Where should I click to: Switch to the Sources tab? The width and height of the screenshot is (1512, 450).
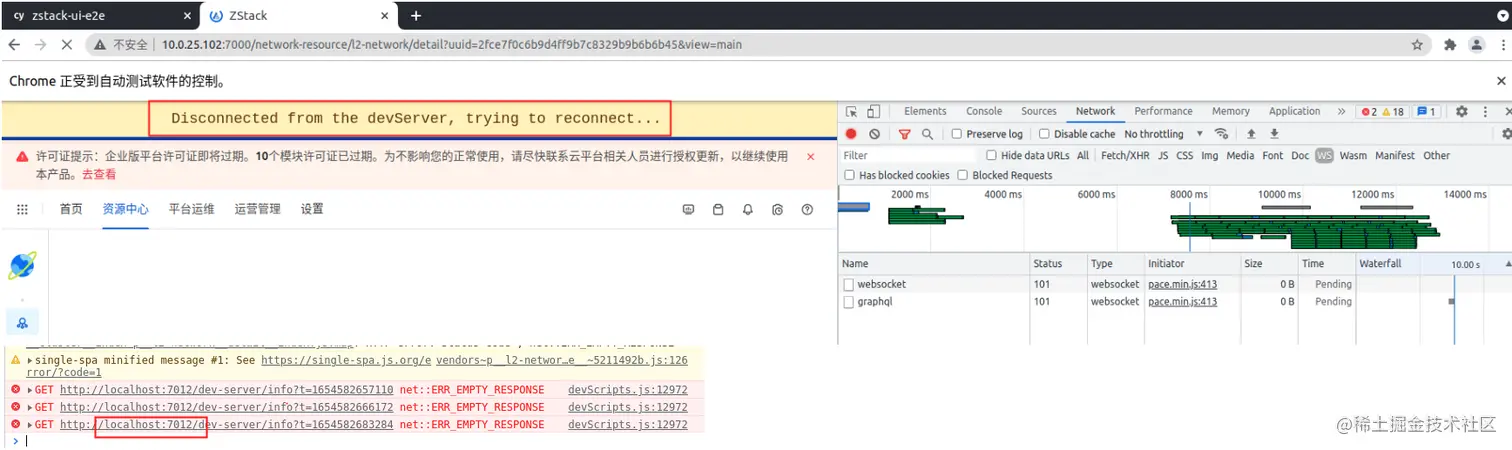coord(1039,112)
